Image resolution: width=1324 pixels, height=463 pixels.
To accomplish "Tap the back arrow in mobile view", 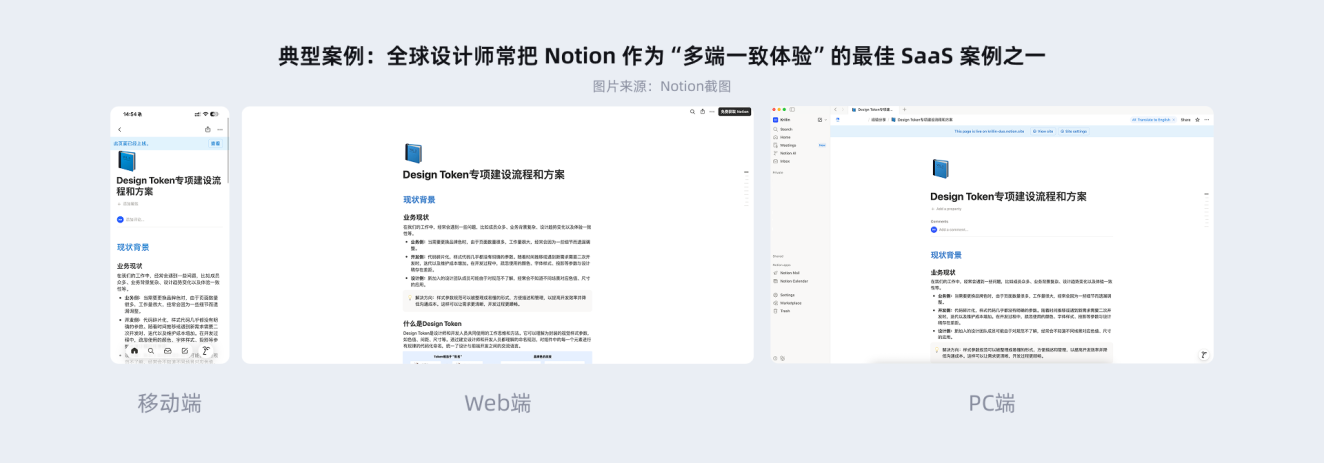I will (120, 129).
